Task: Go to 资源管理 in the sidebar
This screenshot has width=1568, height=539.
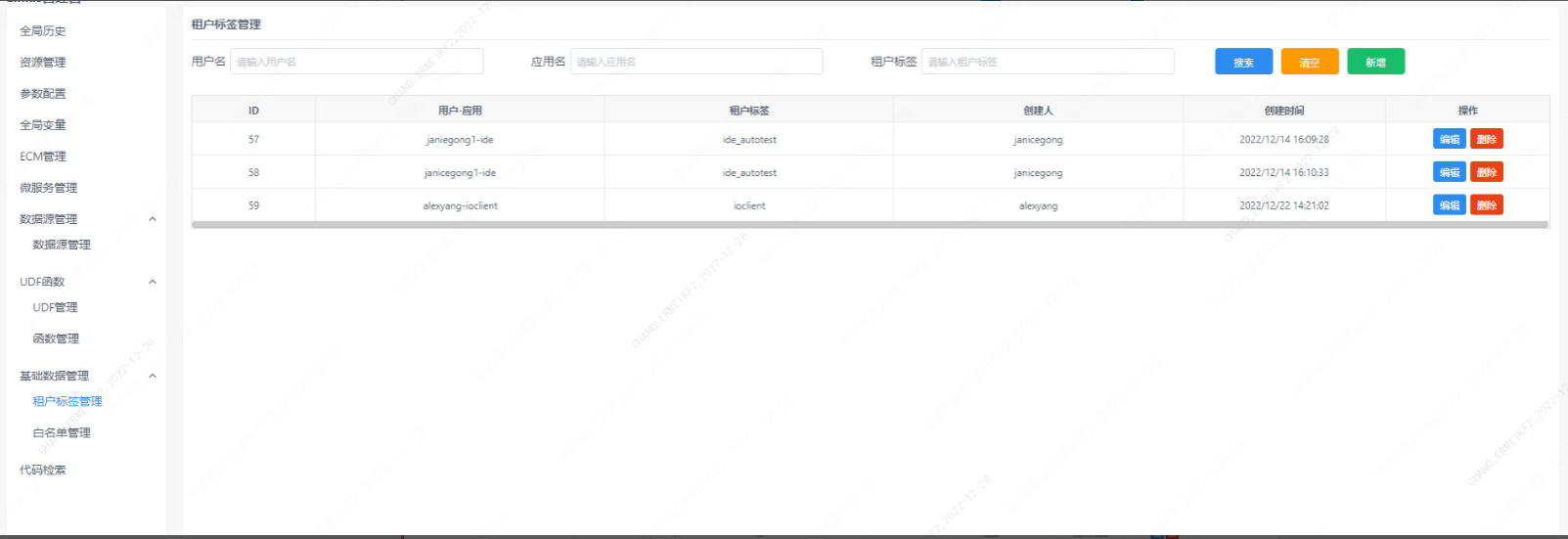Action: coord(43,63)
